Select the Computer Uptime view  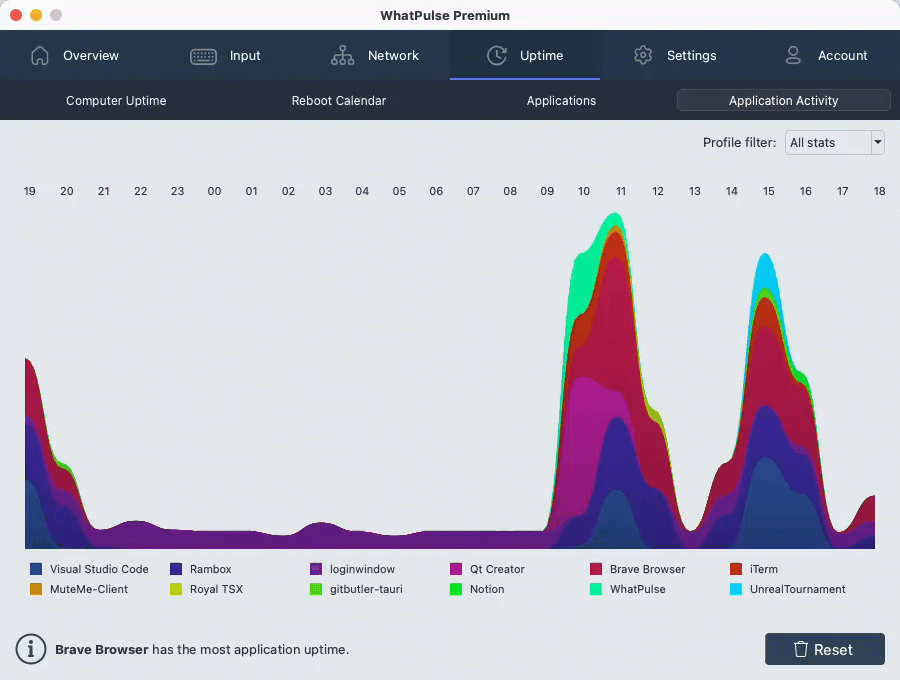coord(116,100)
